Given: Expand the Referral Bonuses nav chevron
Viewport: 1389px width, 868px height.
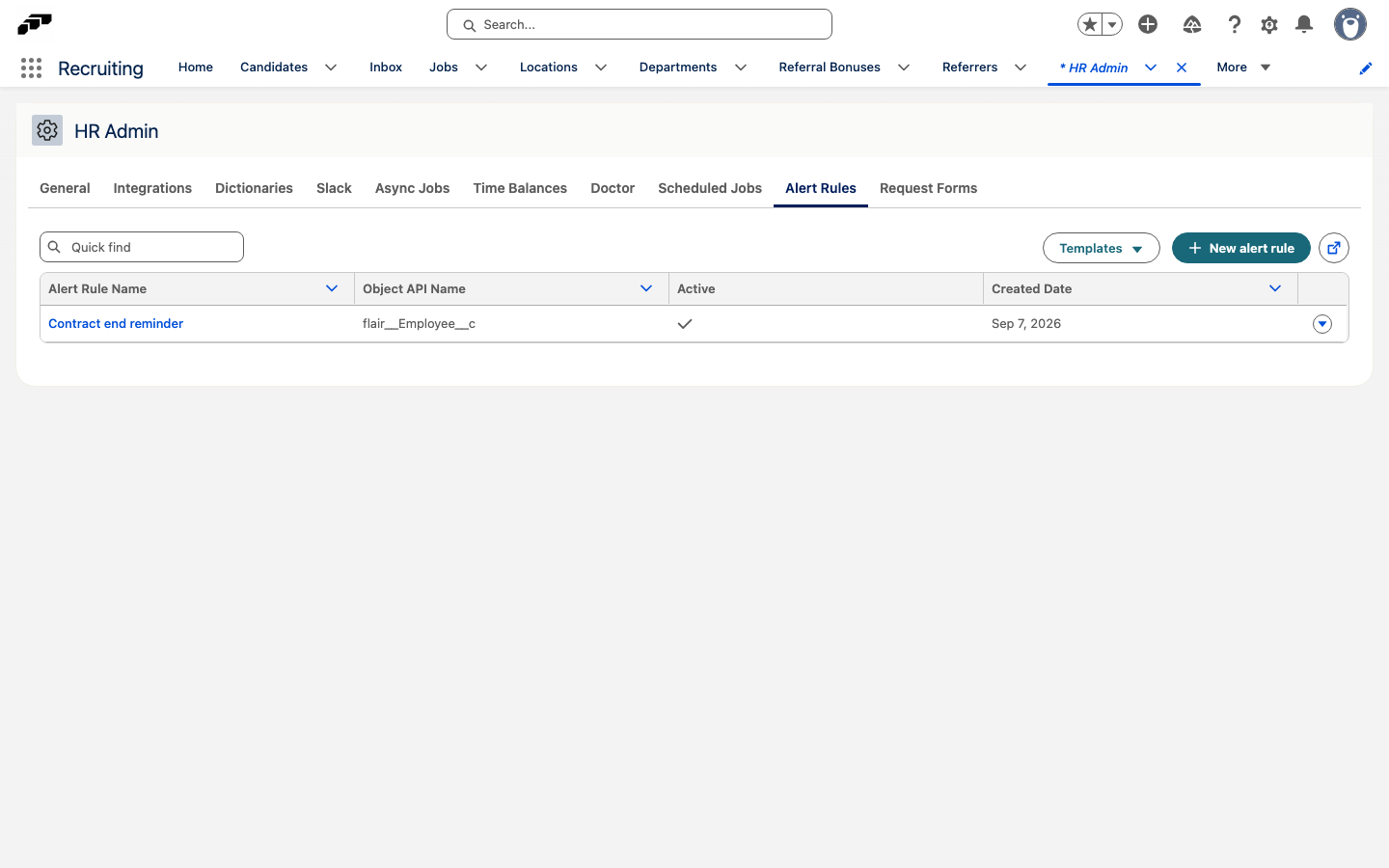Looking at the screenshot, I should pos(904,68).
